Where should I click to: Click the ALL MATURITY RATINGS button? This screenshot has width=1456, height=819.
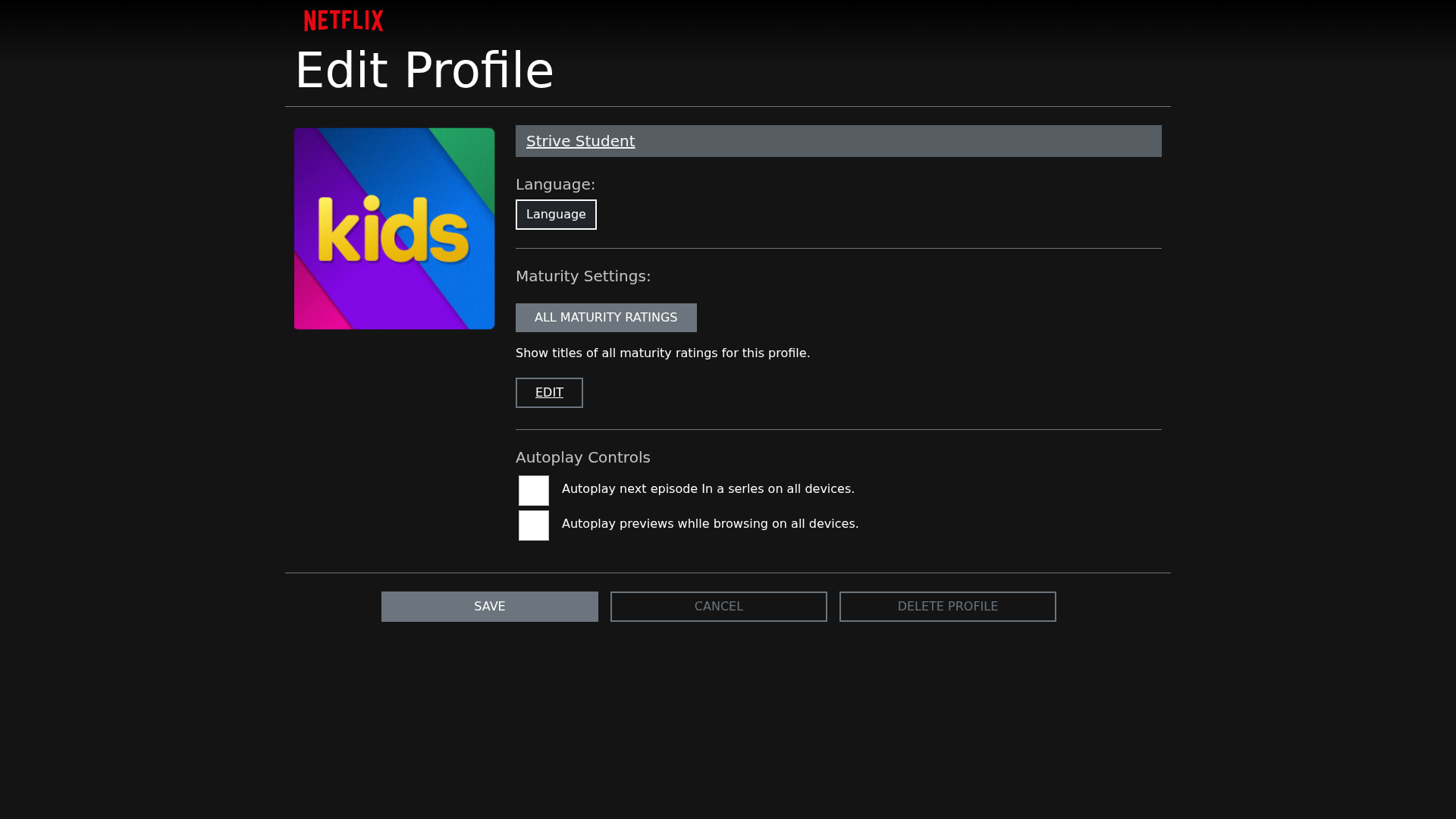pos(606,318)
